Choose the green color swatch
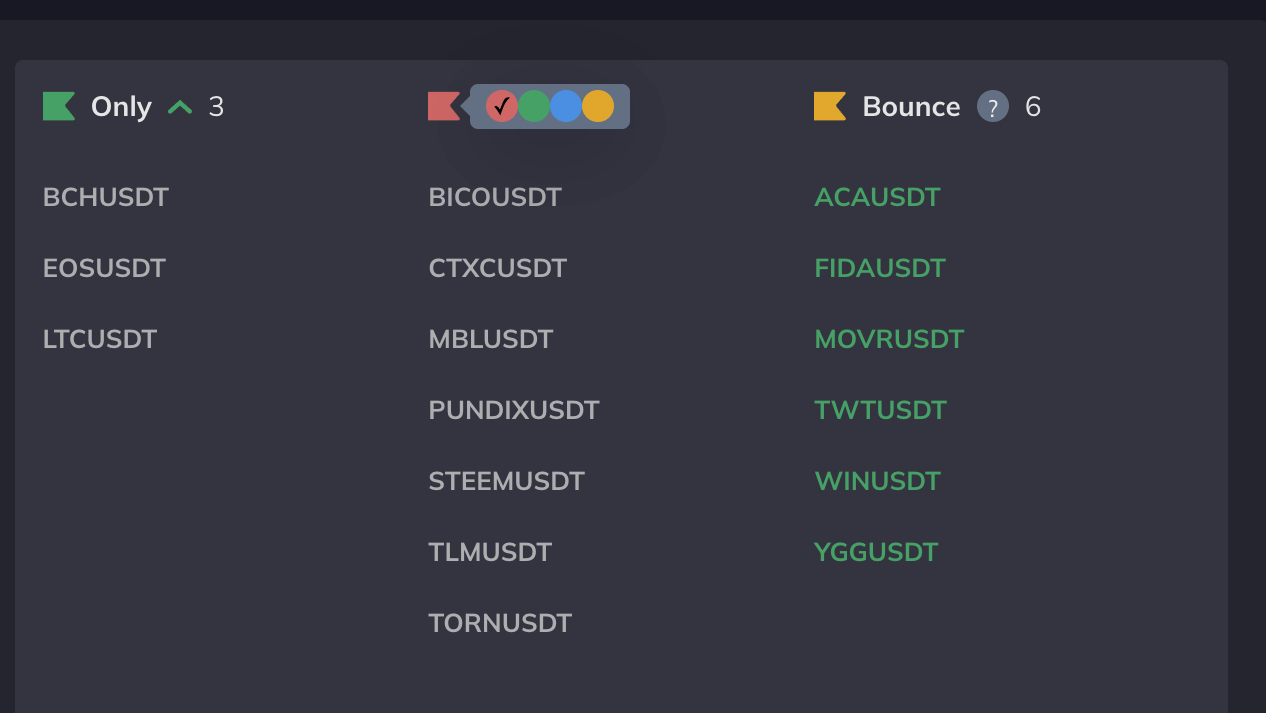 (x=534, y=106)
